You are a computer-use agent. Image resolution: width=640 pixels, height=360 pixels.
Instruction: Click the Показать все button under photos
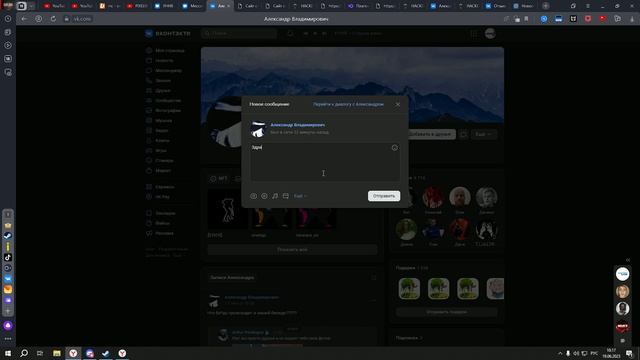pos(292,249)
